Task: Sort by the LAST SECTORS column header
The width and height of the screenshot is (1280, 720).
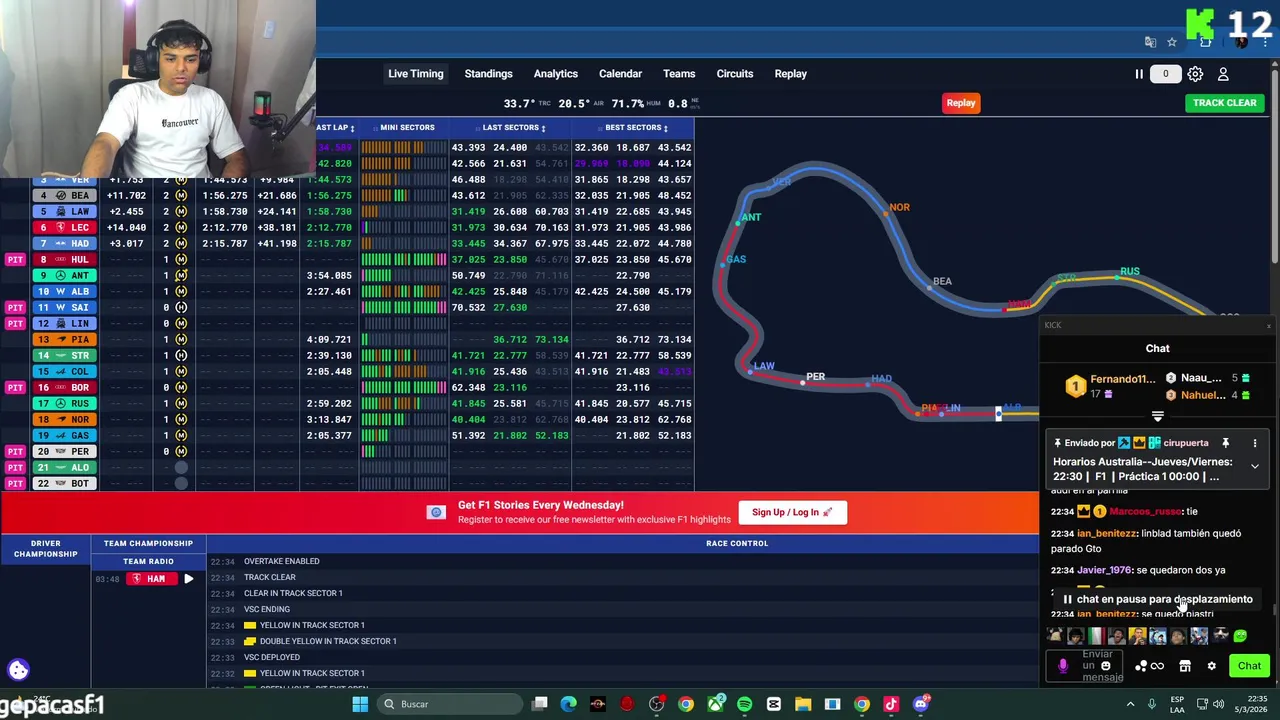Action: pyautogui.click(x=513, y=128)
